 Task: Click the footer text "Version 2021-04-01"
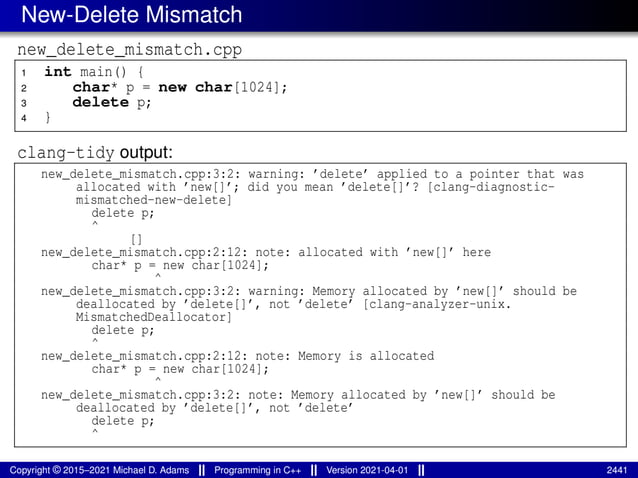click(367, 470)
